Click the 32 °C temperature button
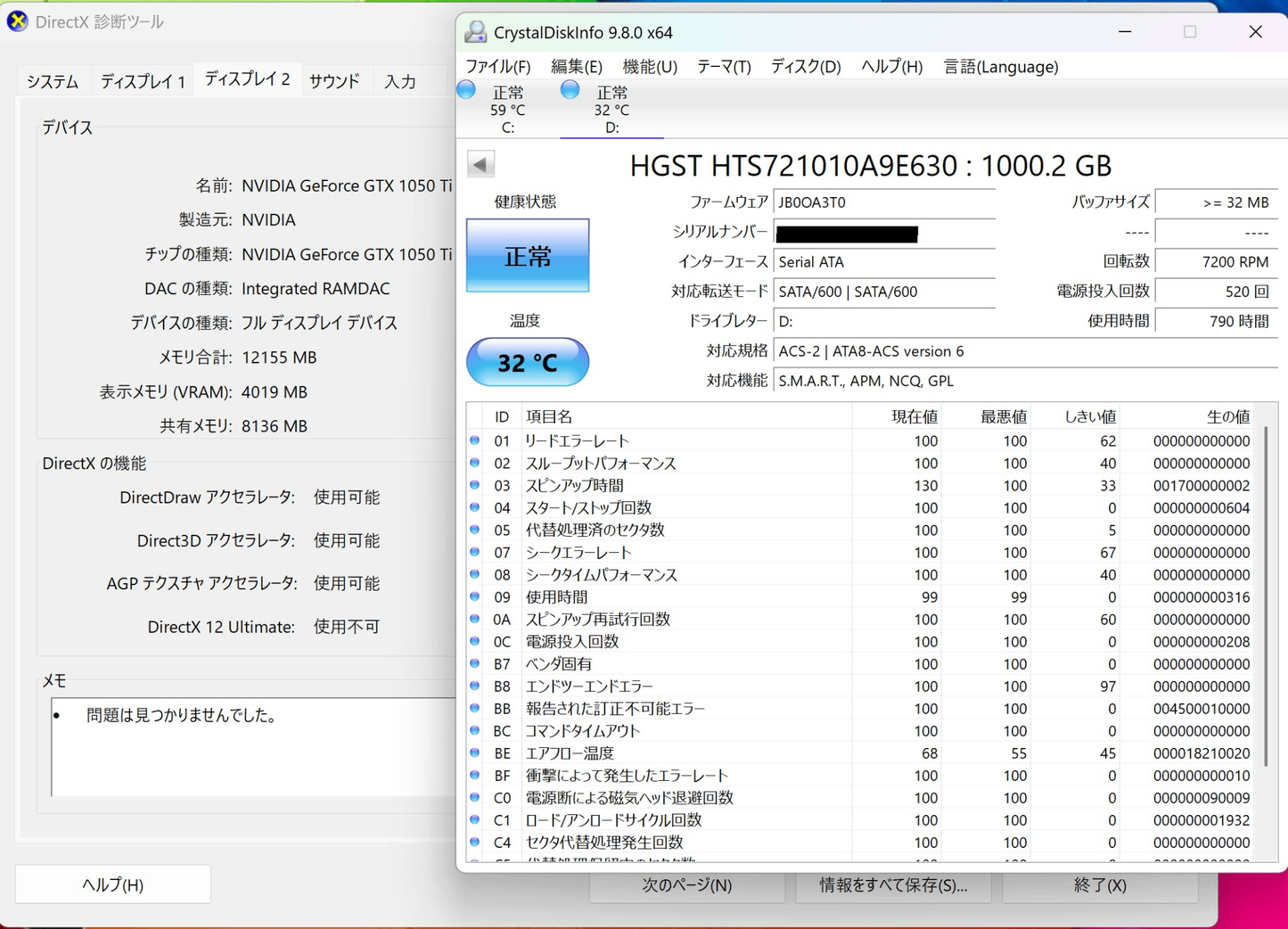The width and height of the screenshot is (1288, 929). click(x=528, y=362)
